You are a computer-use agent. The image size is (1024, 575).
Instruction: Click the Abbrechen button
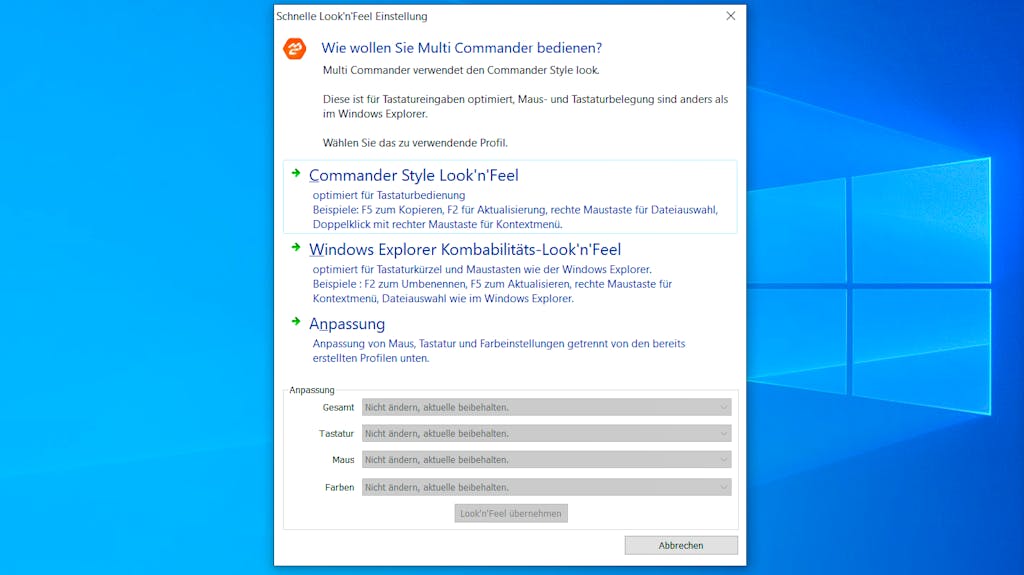click(x=680, y=545)
